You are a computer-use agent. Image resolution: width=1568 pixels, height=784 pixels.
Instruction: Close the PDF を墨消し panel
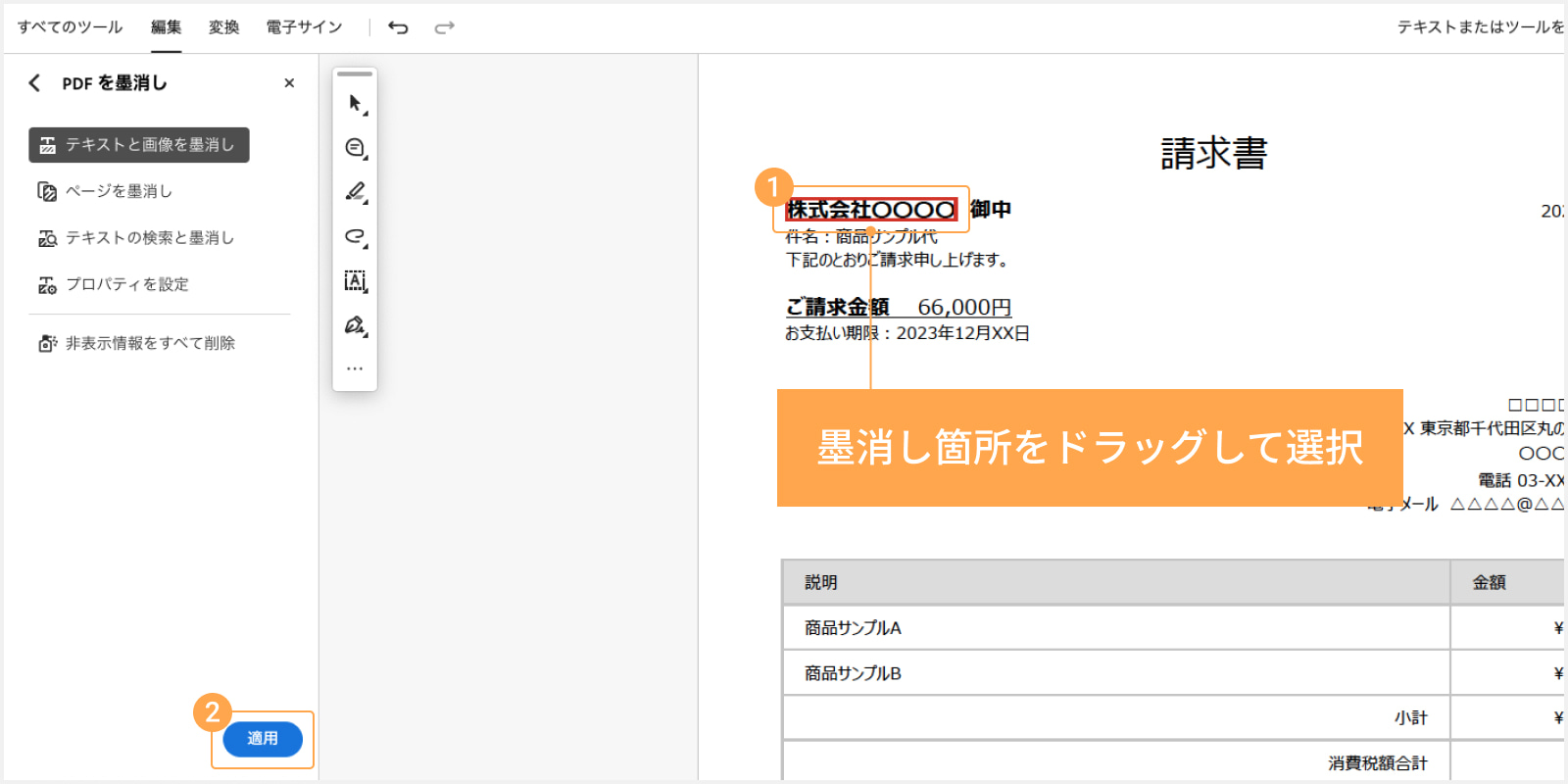click(x=289, y=83)
